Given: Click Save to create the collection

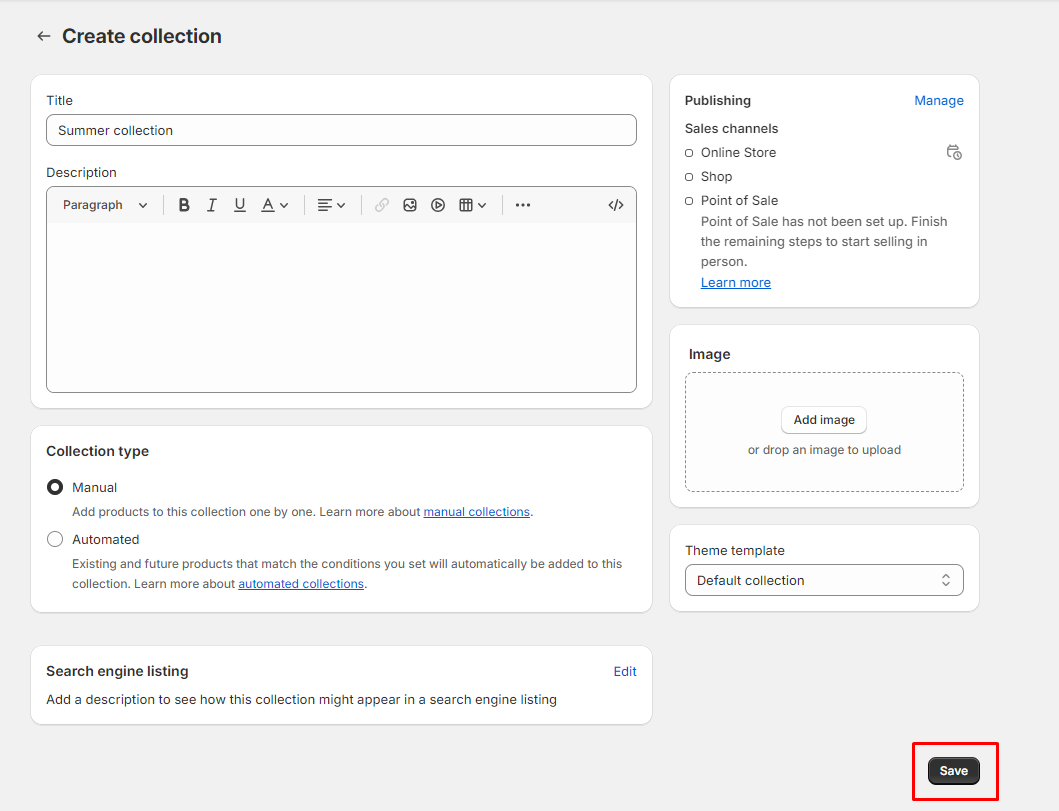Looking at the screenshot, I should pyautogui.click(x=953, y=770).
